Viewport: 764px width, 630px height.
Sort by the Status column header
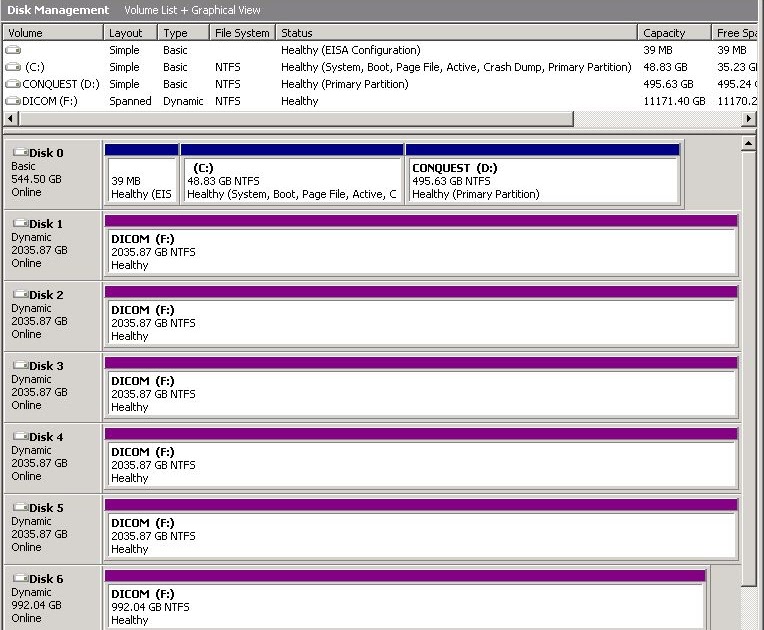pyautogui.click(x=457, y=33)
